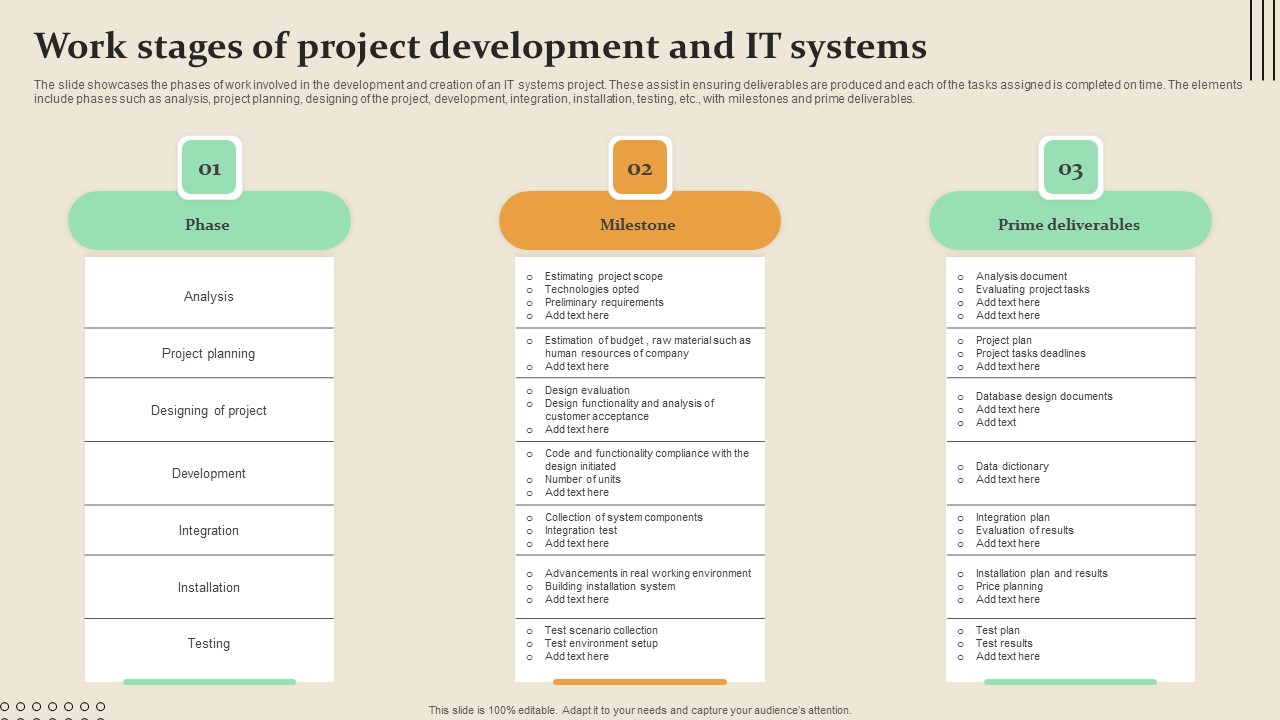Select the Prime deliverables header pill
The image size is (1280, 720).
coord(1070,221)
